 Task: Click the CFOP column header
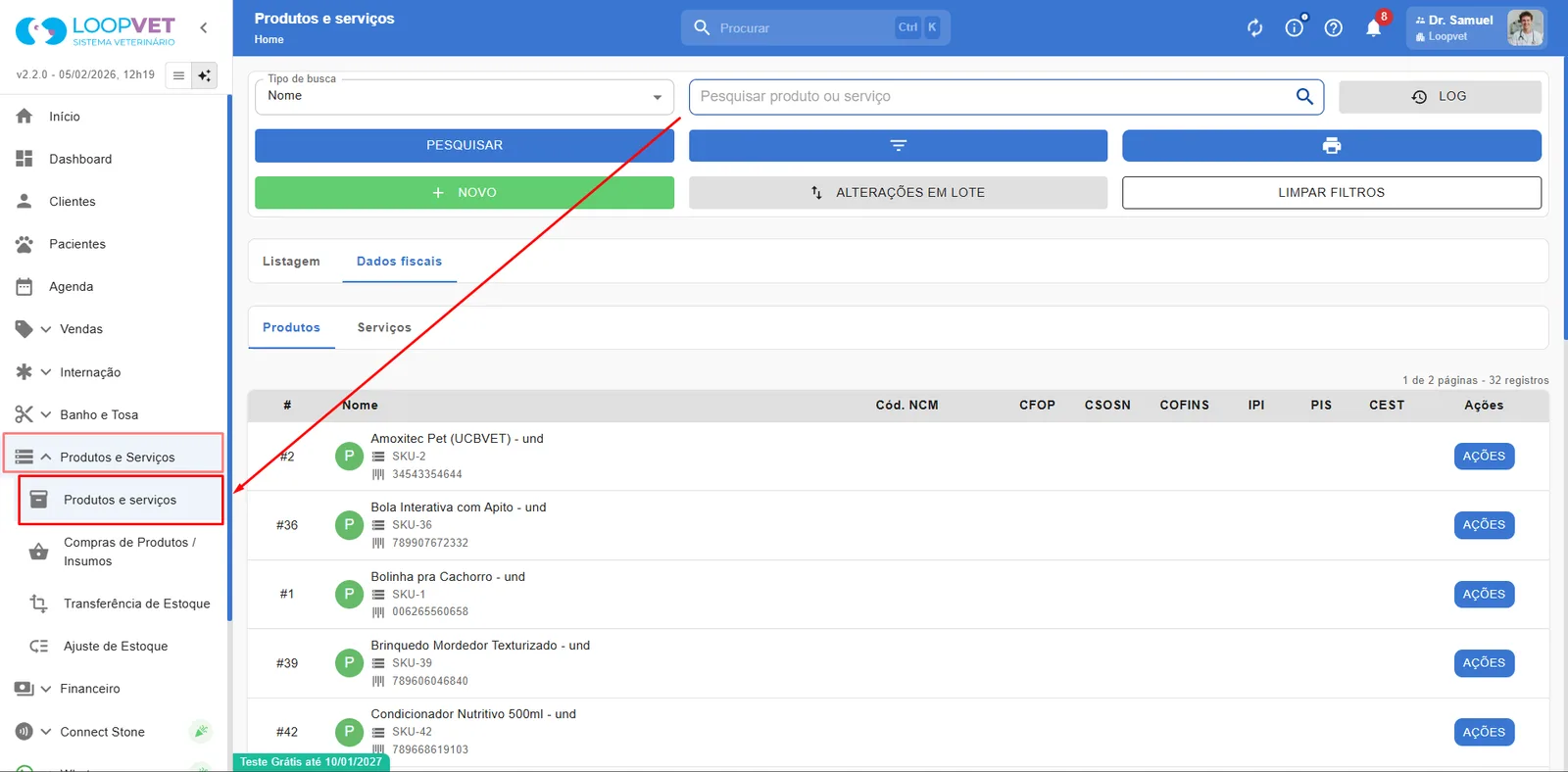[x=1037, y=405]
